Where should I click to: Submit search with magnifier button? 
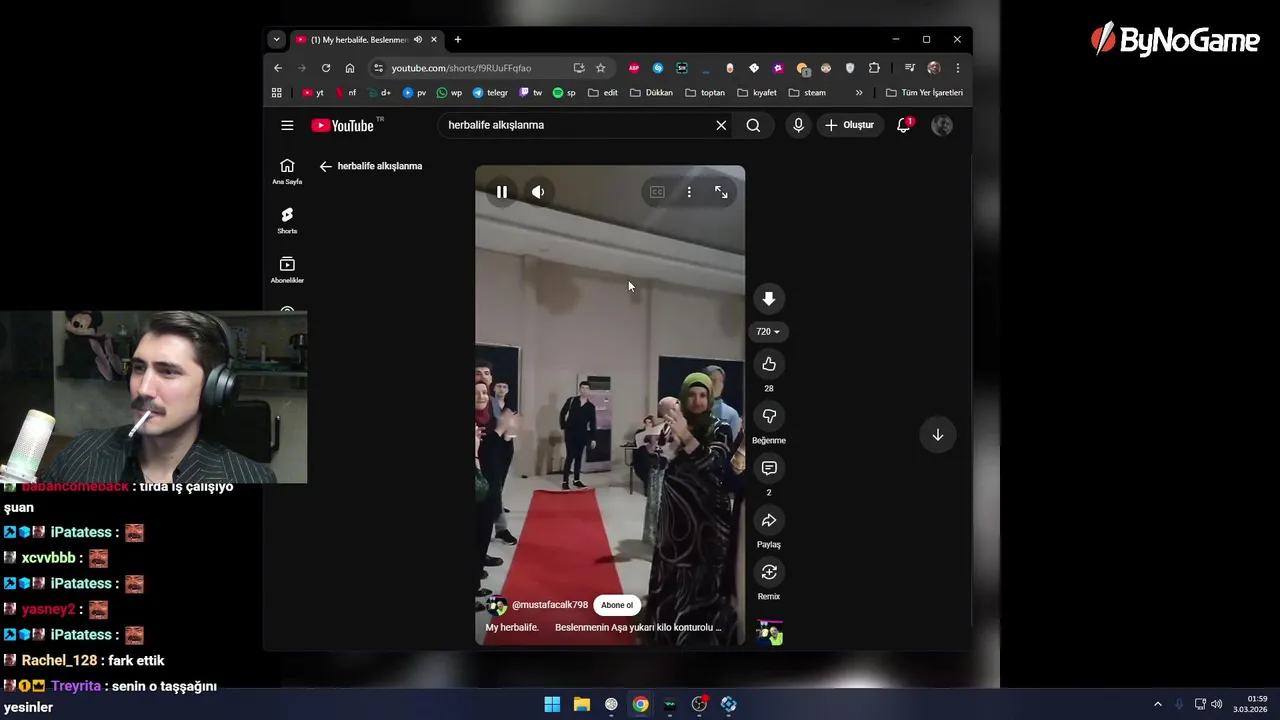coord(753,125)
